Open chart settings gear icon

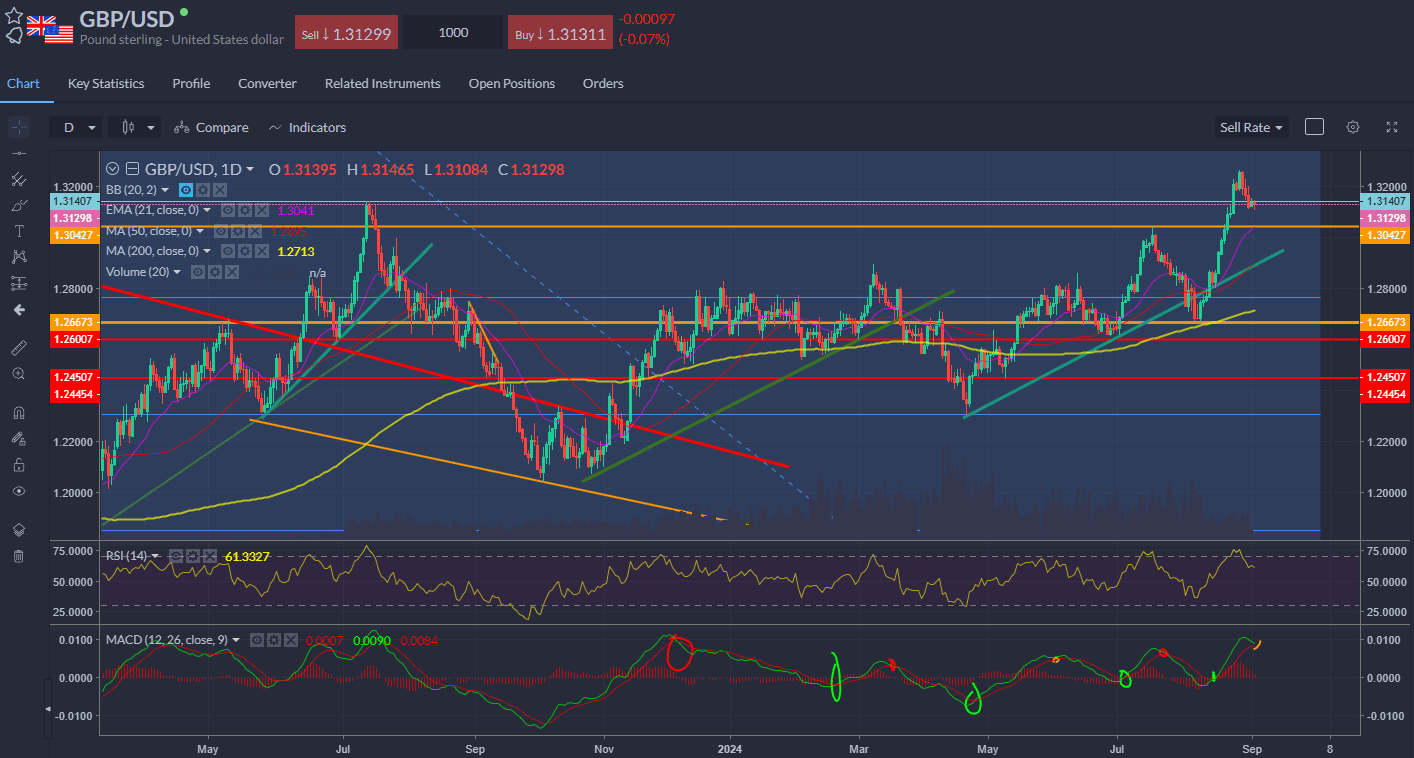pos(1353,127)
